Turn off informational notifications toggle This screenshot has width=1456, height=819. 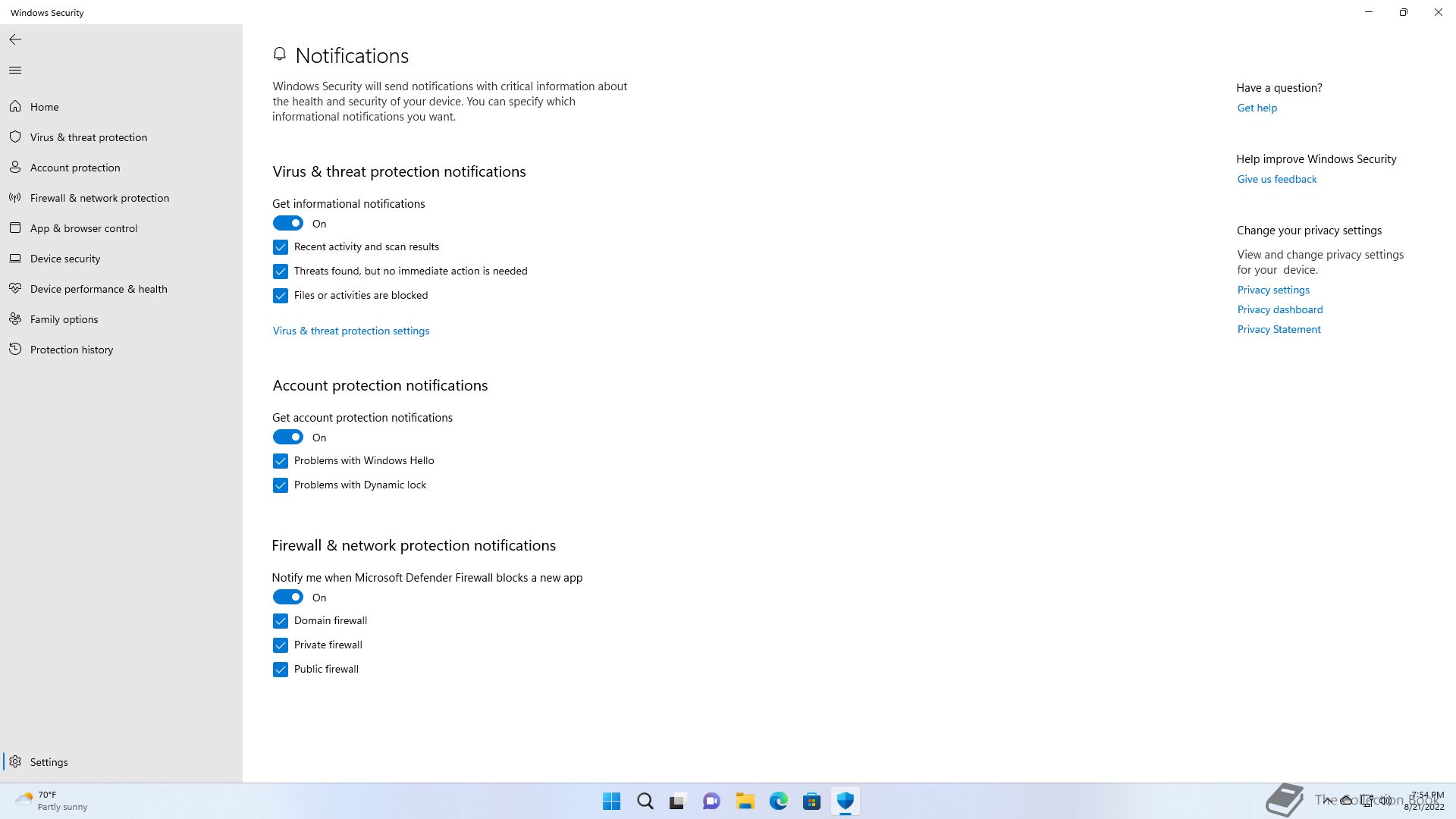coord(288,224)
